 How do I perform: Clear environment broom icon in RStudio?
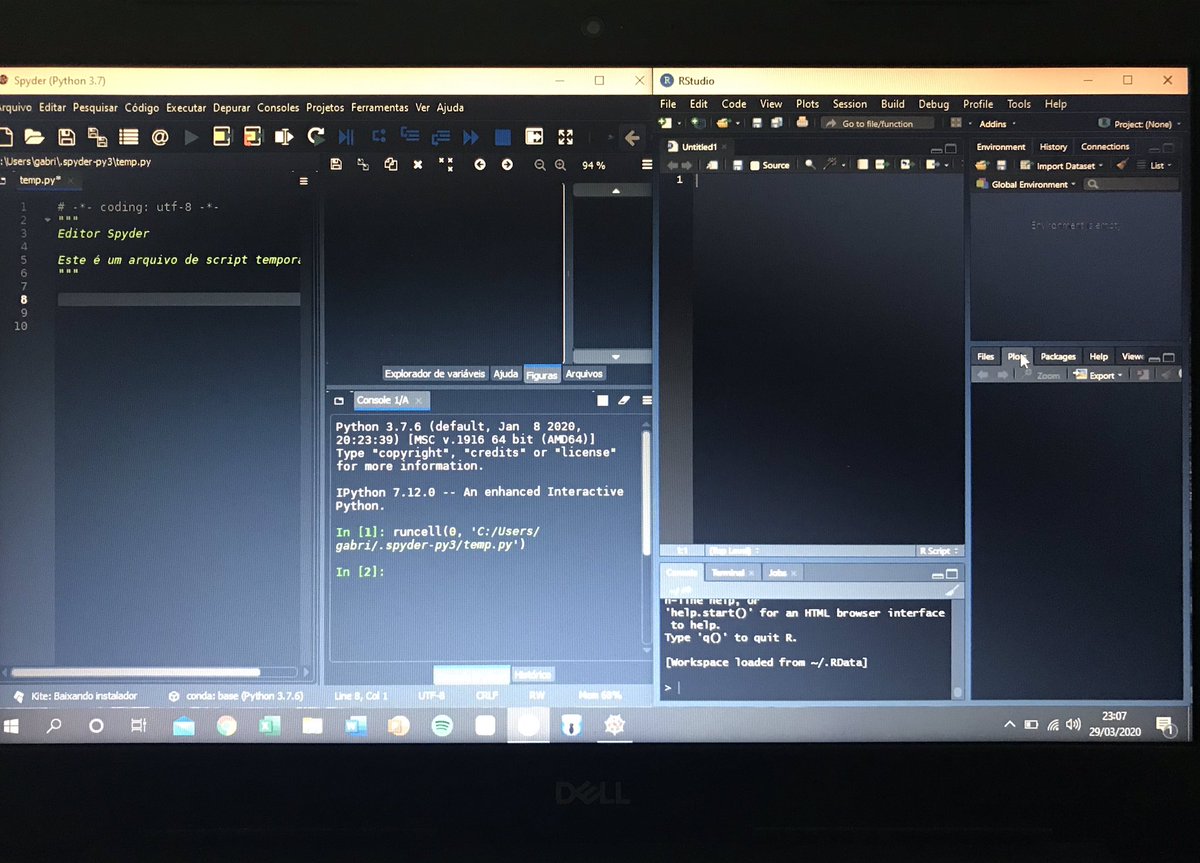click(x=1122, y=165)
